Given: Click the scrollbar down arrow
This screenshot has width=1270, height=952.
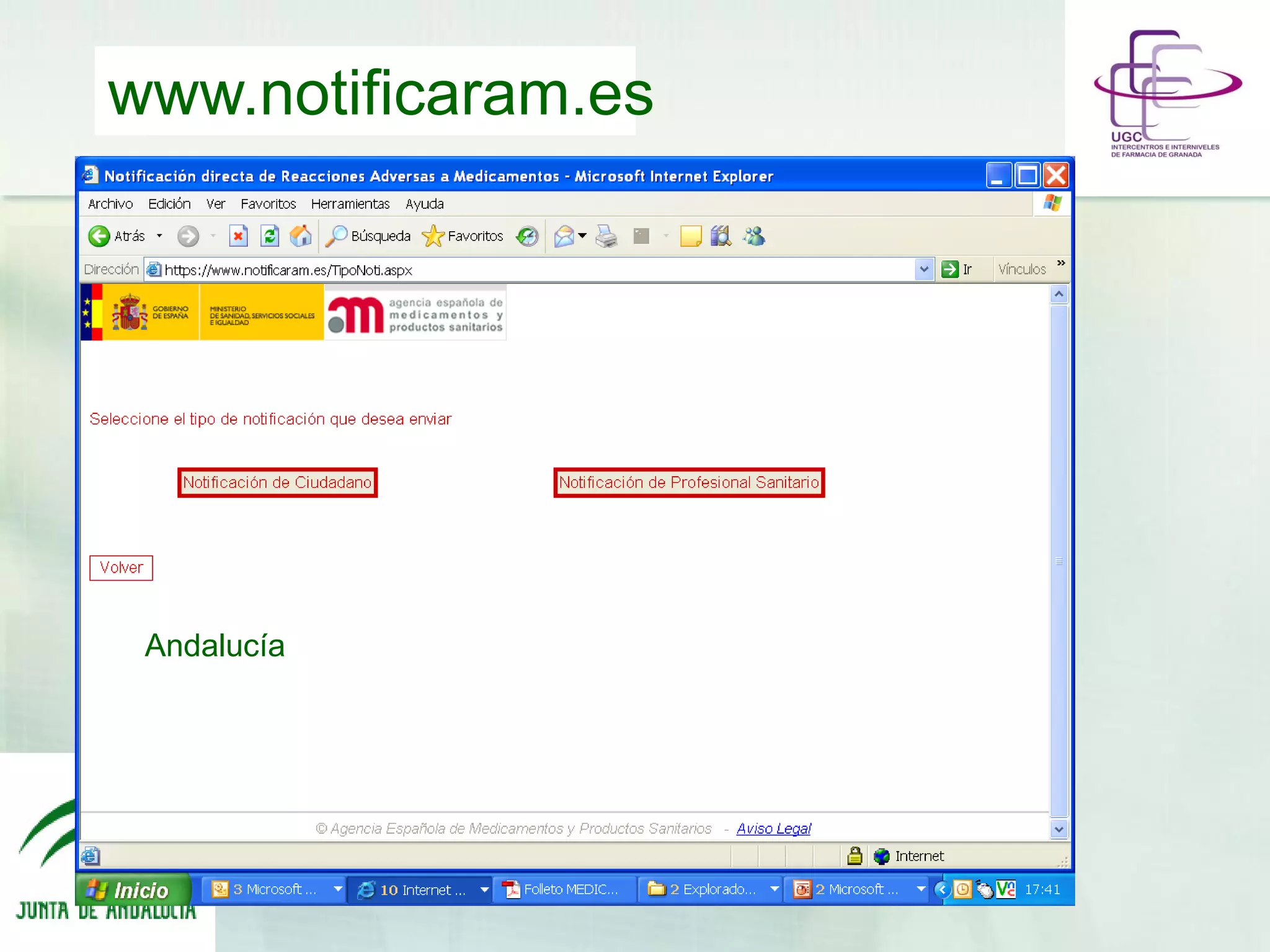Looking at the screenshot, I should [x=1059, y=829].
